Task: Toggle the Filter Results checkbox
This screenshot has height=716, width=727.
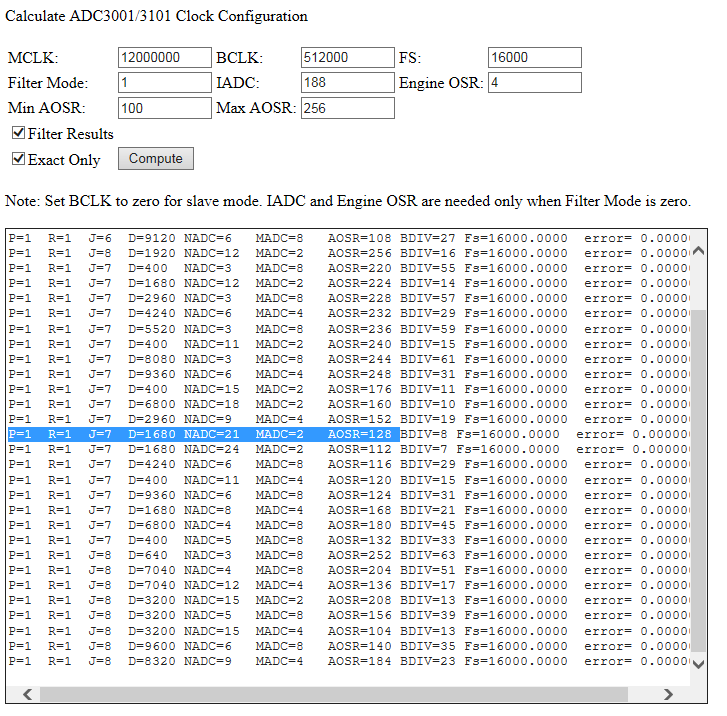Action: pos(18,133)
